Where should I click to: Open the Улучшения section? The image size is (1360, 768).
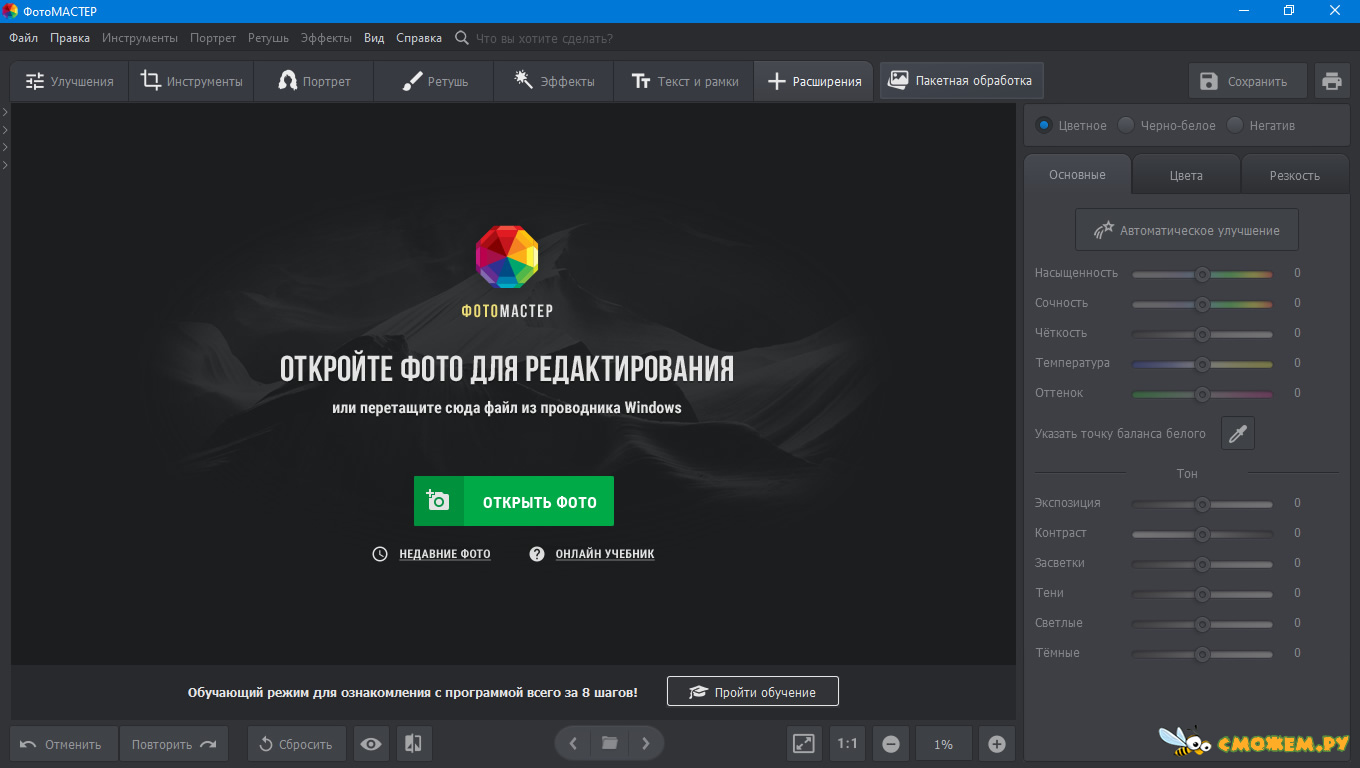pos(69,81)
